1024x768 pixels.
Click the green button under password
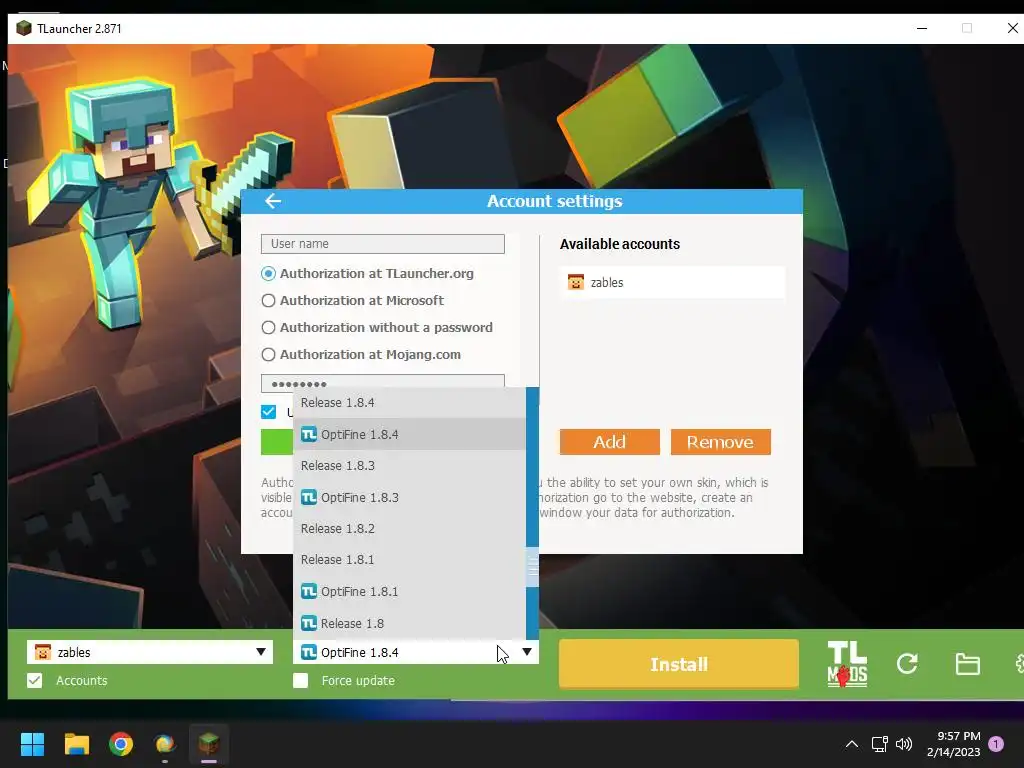(x=277, y=442)
